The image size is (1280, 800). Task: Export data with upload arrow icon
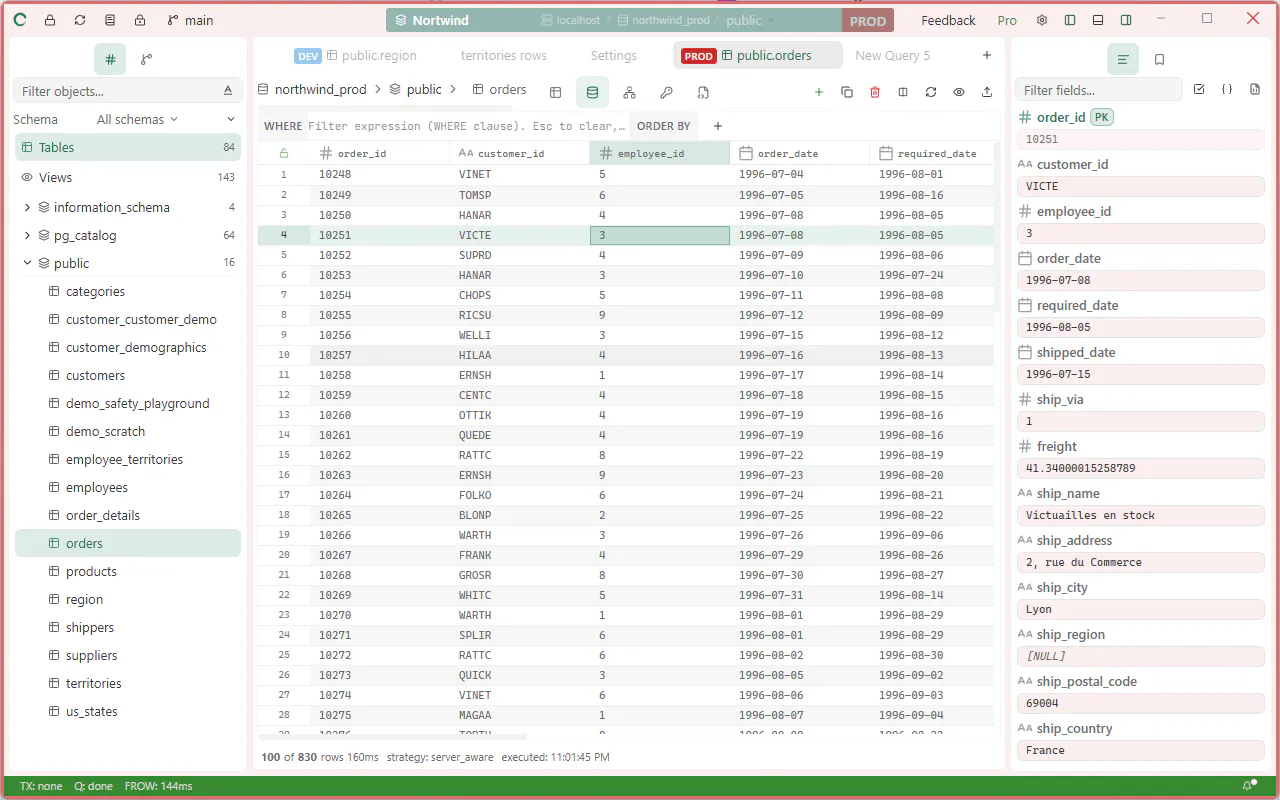tap(987, 92)
